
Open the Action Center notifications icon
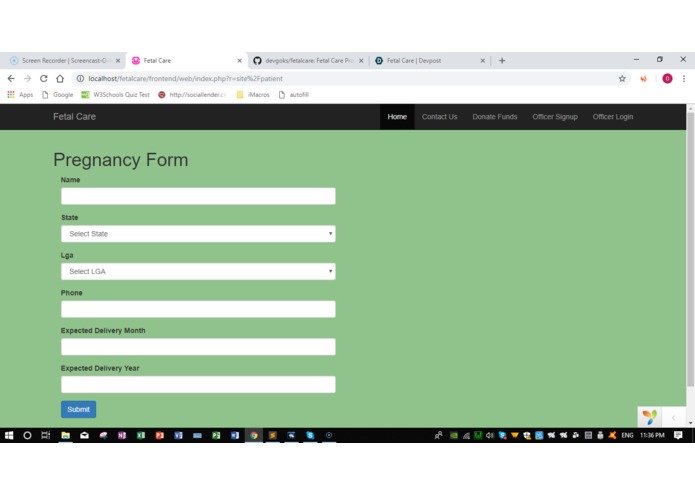click(x=678, y=436)
